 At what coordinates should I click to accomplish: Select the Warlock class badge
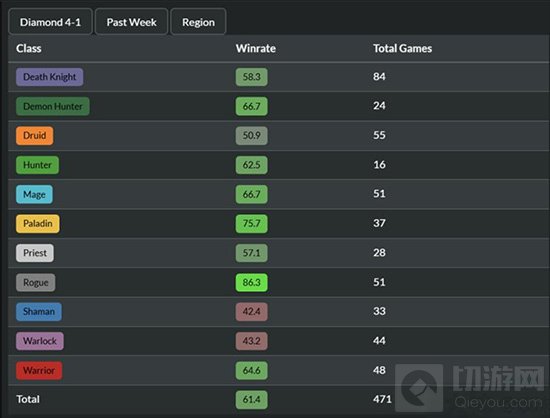[x=40, y=341]
